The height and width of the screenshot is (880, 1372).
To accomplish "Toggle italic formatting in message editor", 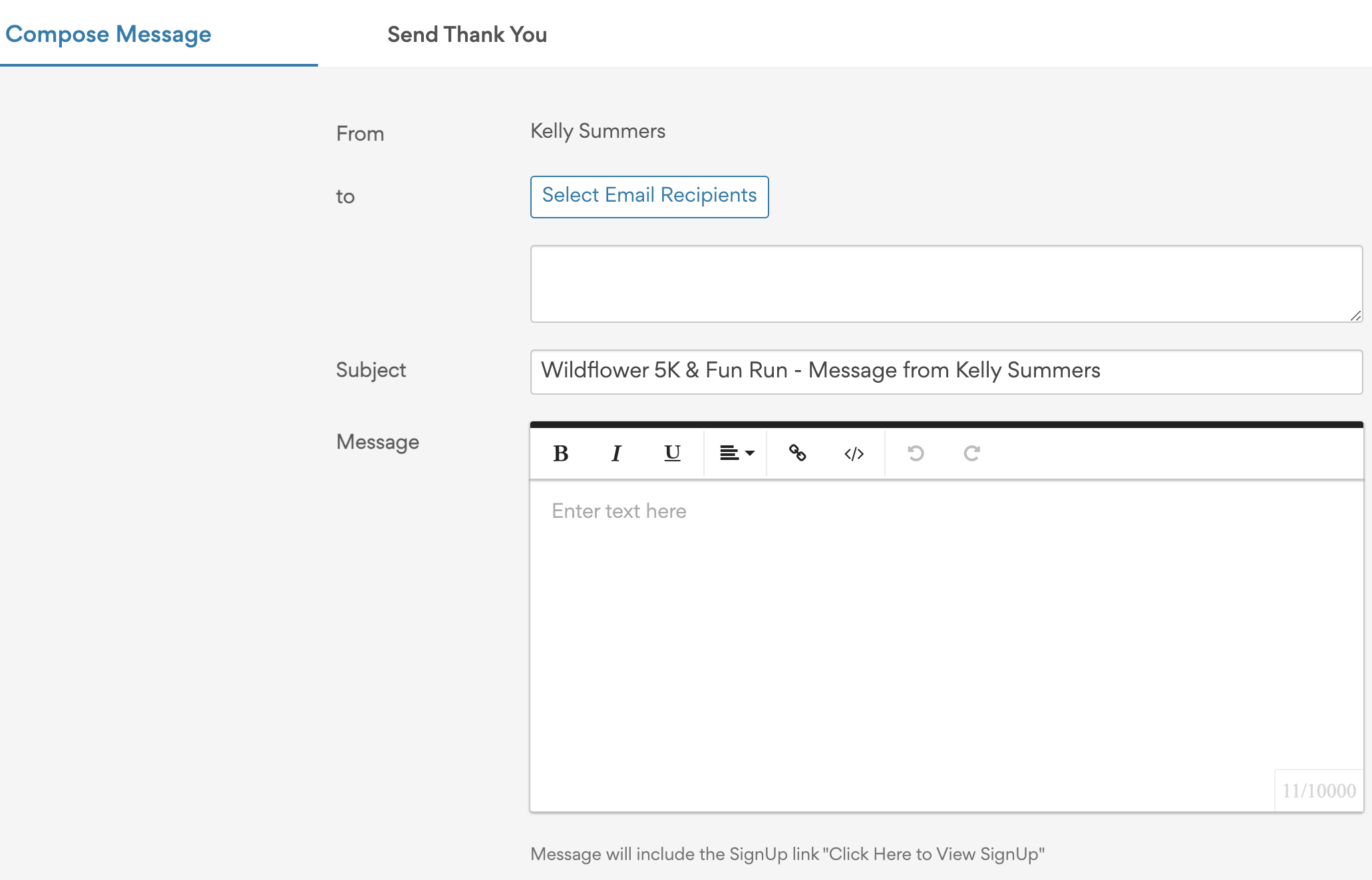I will tap(616, 453).
